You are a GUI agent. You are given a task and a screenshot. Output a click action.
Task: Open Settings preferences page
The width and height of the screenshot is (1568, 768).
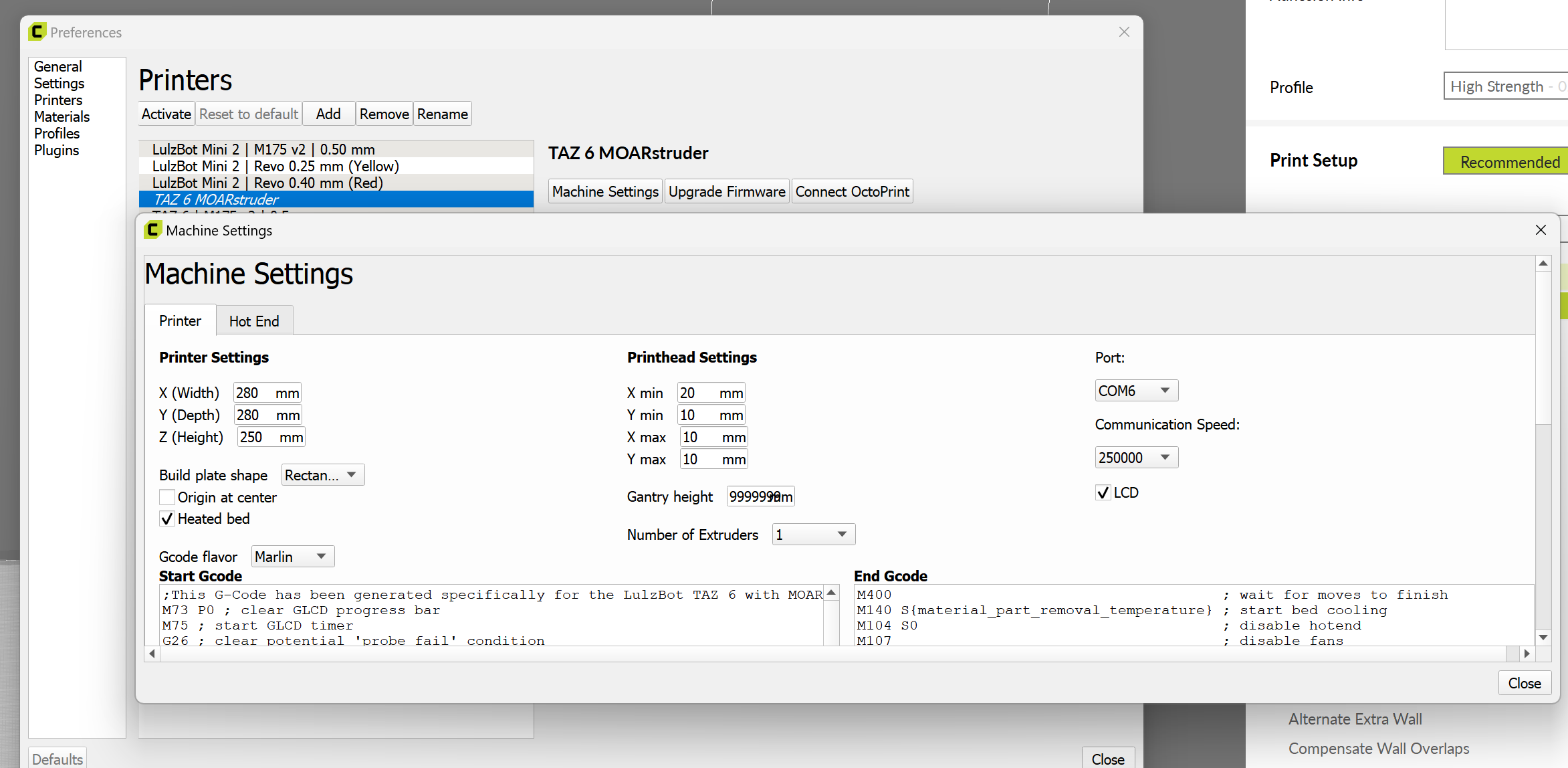[x=60, y=83]
